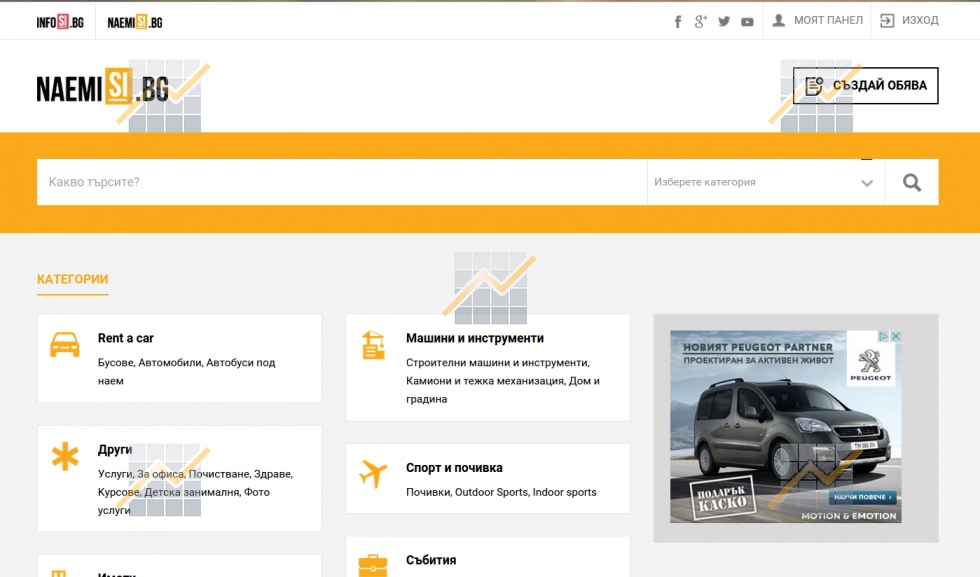Open the Facebook social icon
Screen dimensions: 980x577
point(678,22)
